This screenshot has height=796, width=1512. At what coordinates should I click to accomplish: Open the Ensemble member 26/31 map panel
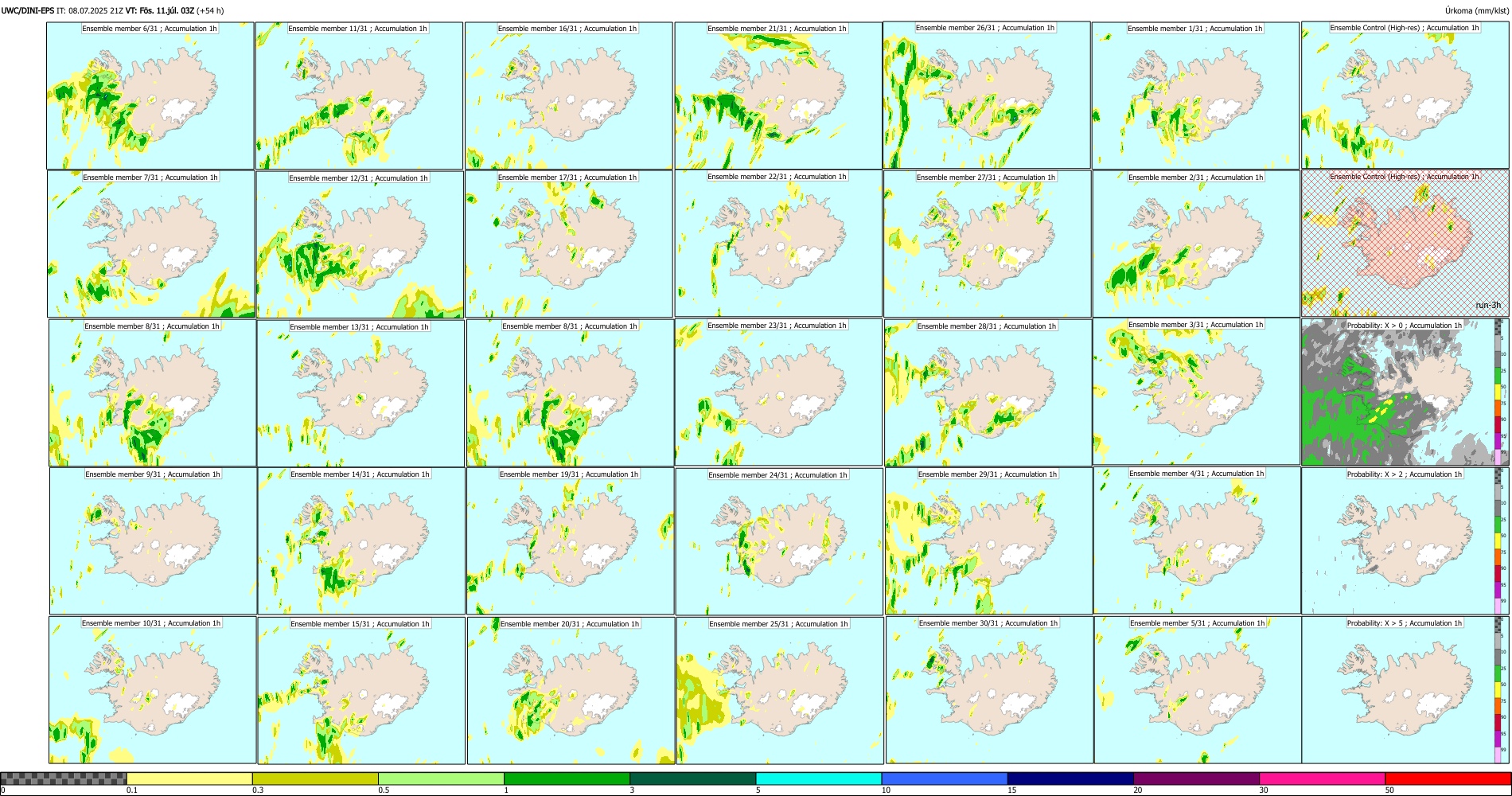click(x=987, y=95)
